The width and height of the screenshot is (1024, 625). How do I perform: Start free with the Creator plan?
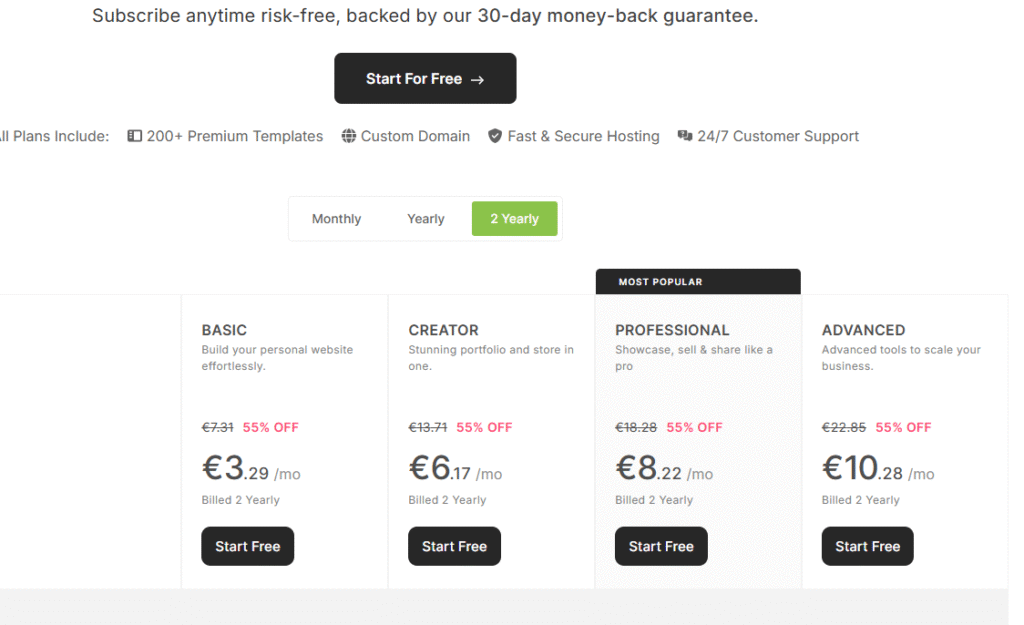coord(454,546)
